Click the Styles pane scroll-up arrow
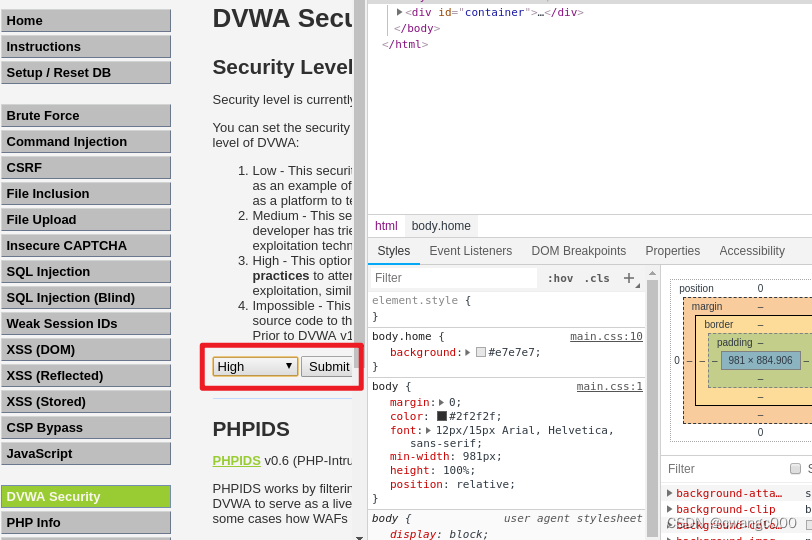The width and height of the screenshot is (812, 540). [652, 273]
